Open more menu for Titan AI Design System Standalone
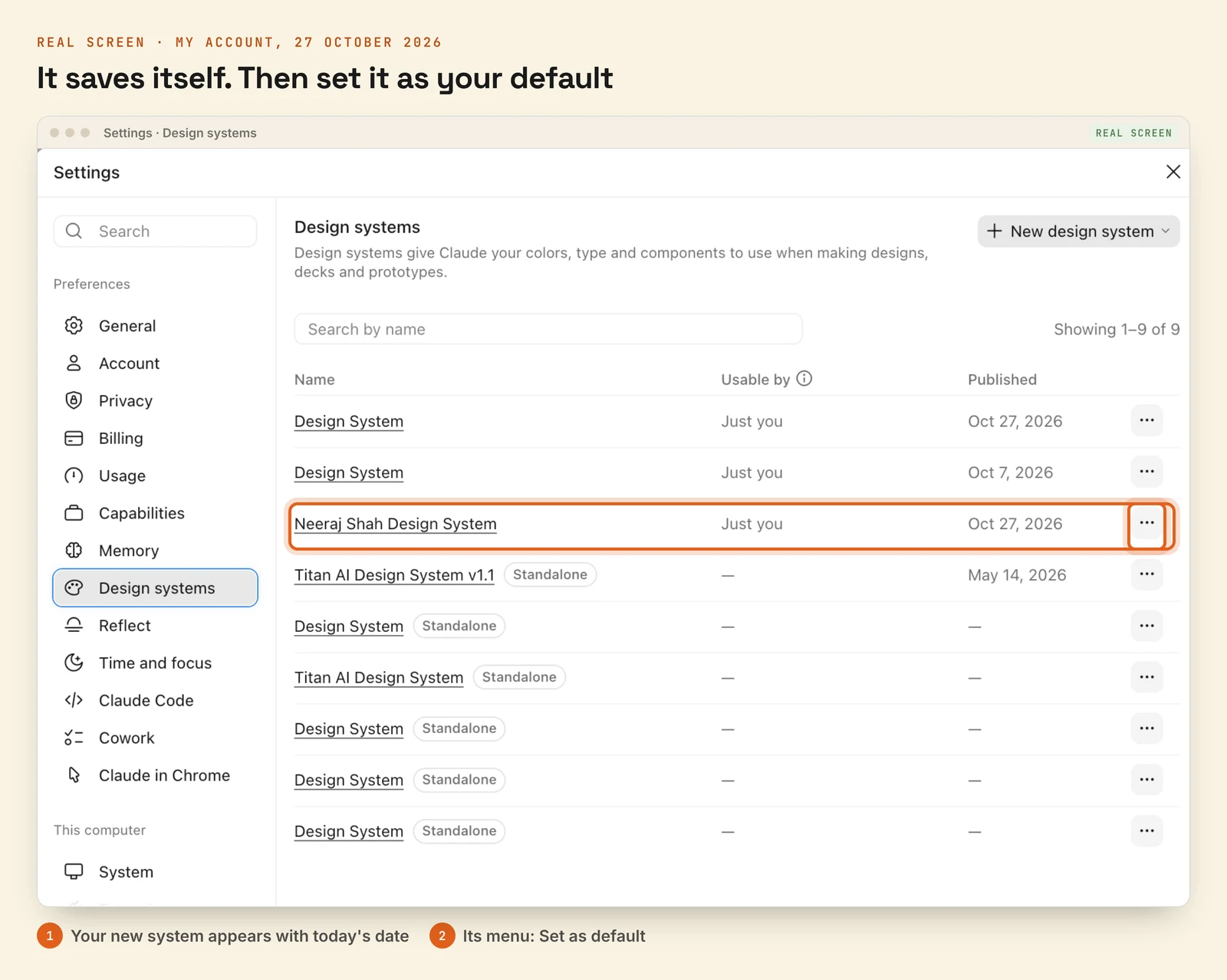Image resolution: width=1227 pixels, height=980 pixels. click(1146, 677)
